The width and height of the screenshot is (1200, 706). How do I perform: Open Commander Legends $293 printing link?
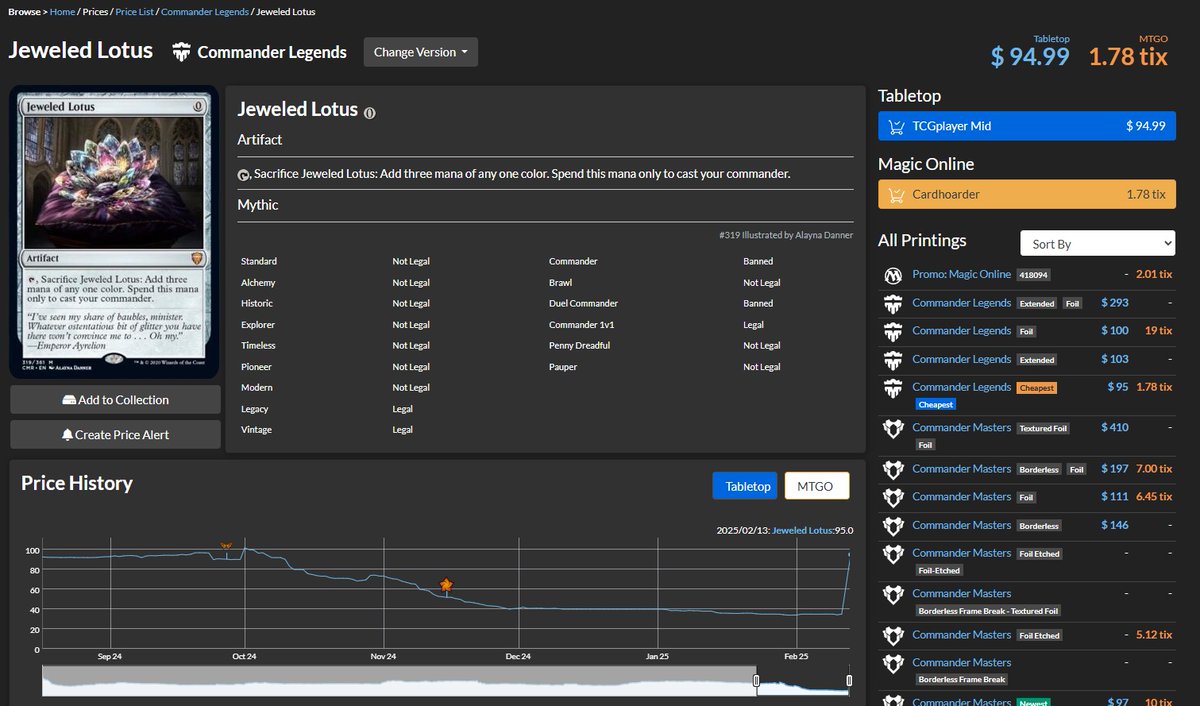(x=962, y=302)
